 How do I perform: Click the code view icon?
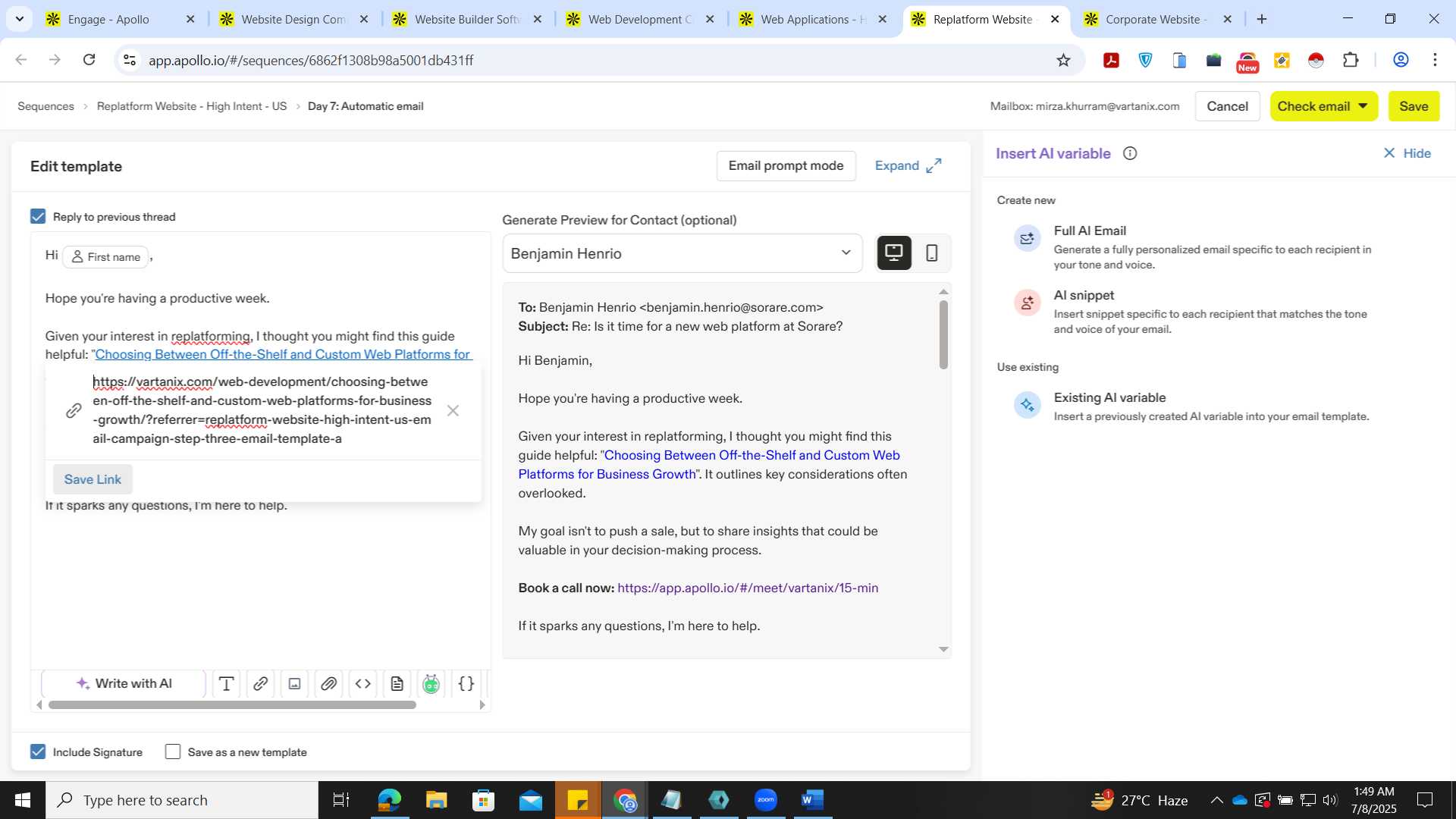(363, 684)
